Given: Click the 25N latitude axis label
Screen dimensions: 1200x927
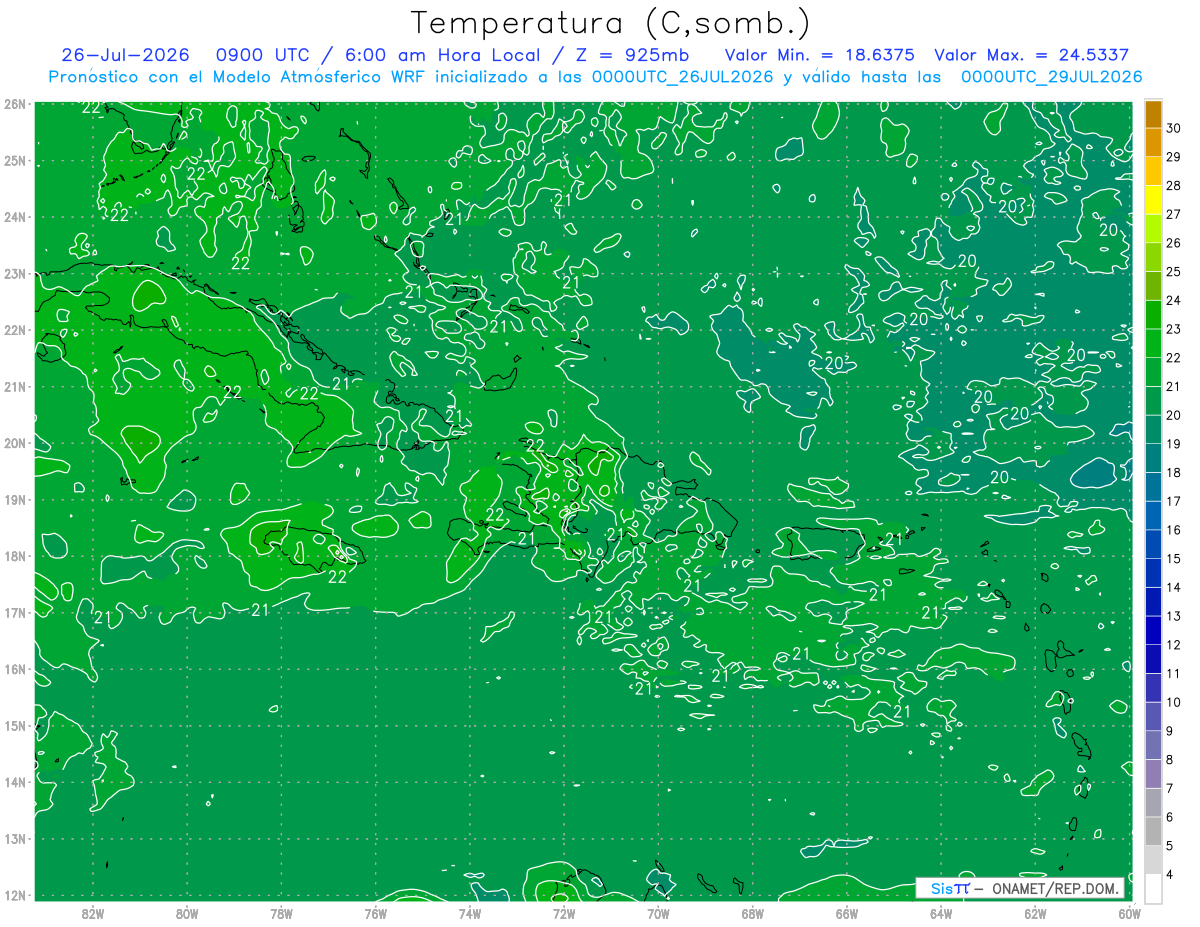Looking at the screenshot, I should pos(14,160).
